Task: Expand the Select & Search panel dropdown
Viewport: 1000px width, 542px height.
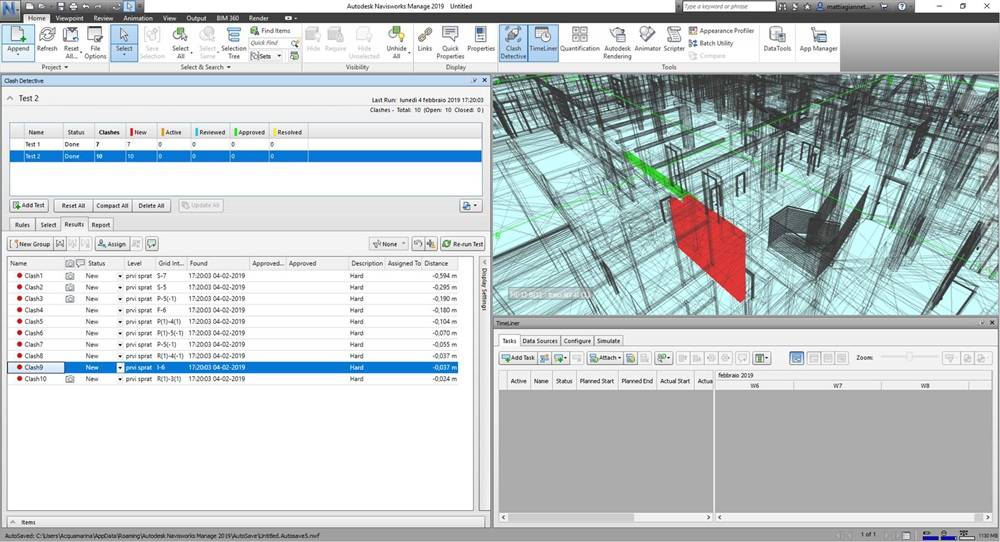Action: click(205, 67)
